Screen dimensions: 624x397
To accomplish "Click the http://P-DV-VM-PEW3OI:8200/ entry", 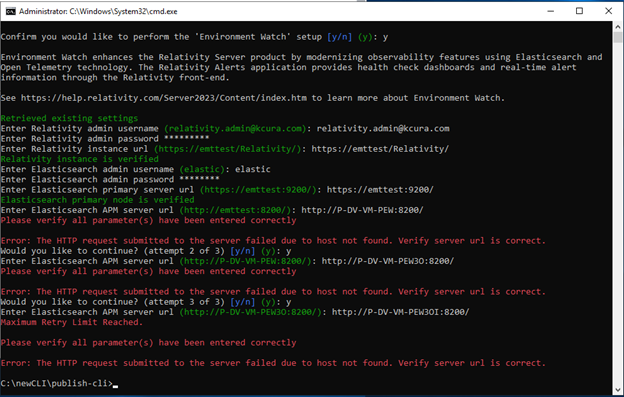I will point(400,312).
